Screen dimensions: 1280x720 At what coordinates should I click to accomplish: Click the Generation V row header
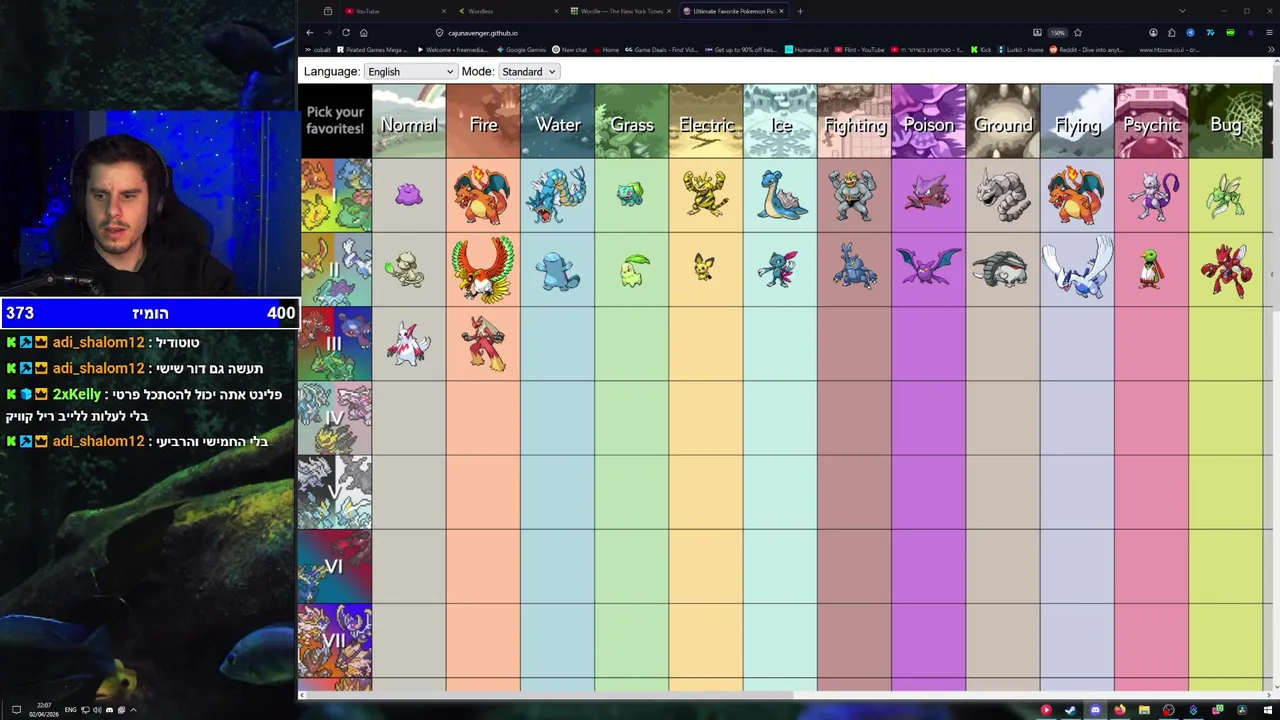point(335,492)
